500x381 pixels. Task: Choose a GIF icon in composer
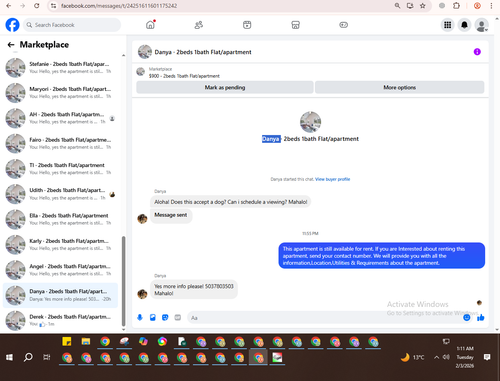click(178, 317)
